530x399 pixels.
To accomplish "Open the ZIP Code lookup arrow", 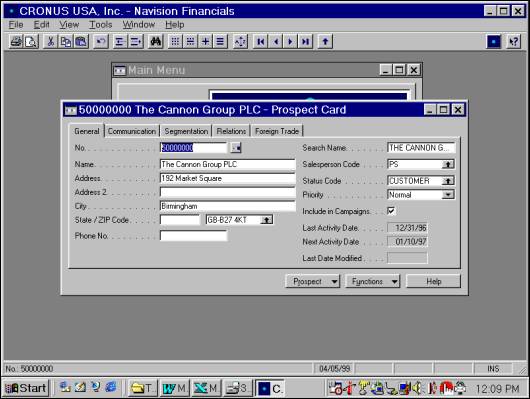I will [266, 220].
